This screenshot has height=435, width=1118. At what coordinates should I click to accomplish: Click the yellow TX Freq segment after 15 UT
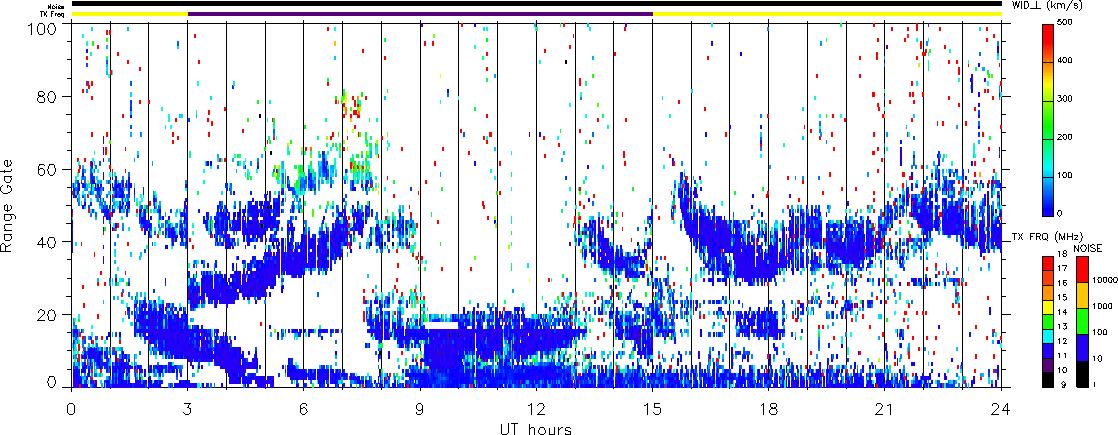[826, 14]
